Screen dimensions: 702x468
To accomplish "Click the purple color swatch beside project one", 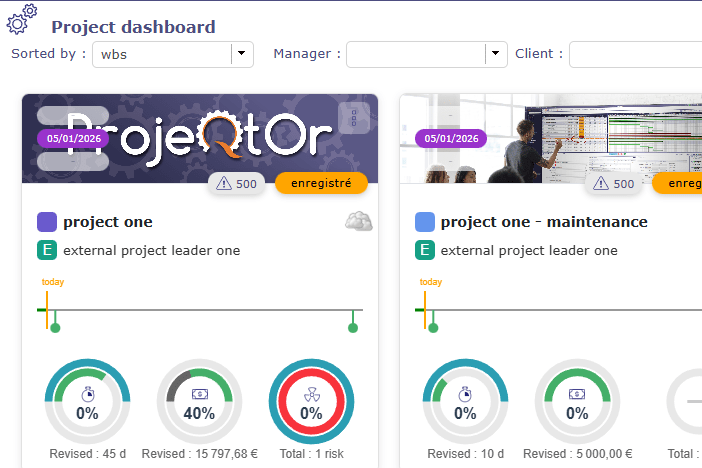I will click(47, 222).
